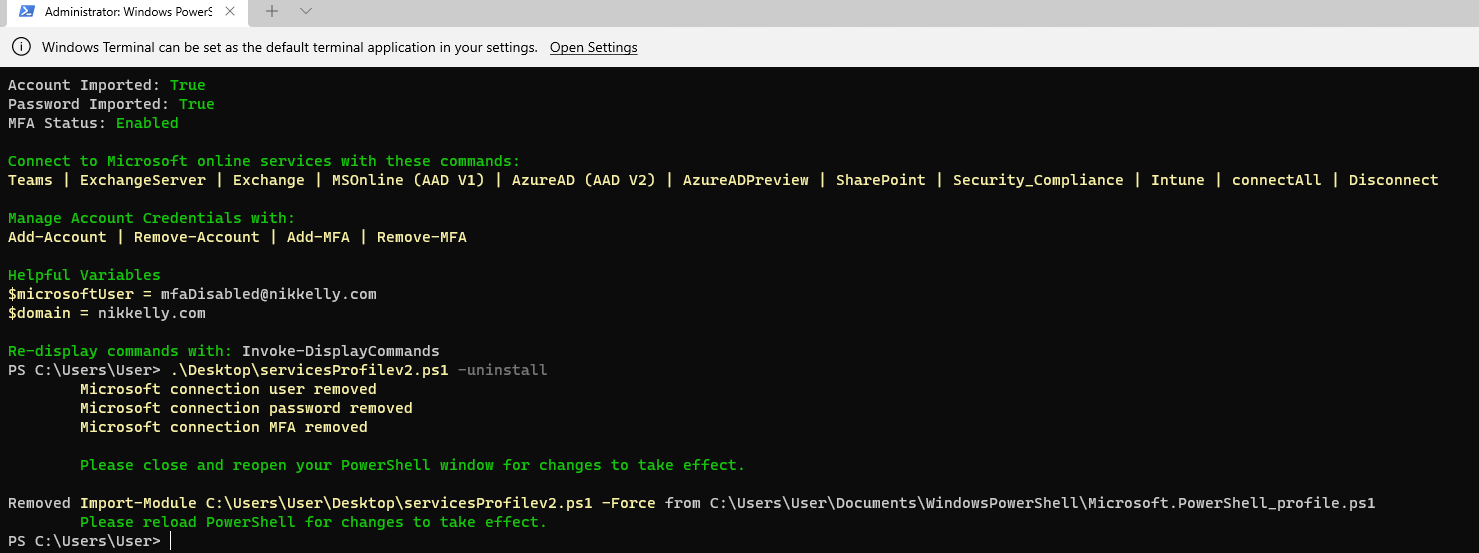Screen dimensions: 1479x553
Task: Click the Microsoft.PowerShell_profile.ps1 path text
Action: tap(1232, 503)
